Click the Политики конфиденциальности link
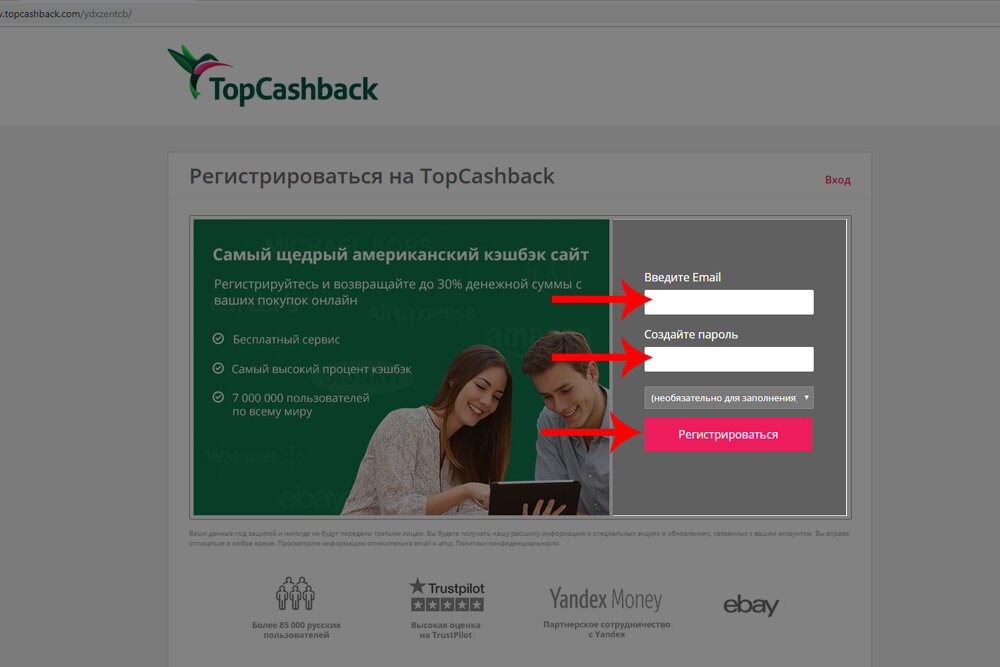 point(507,543)
